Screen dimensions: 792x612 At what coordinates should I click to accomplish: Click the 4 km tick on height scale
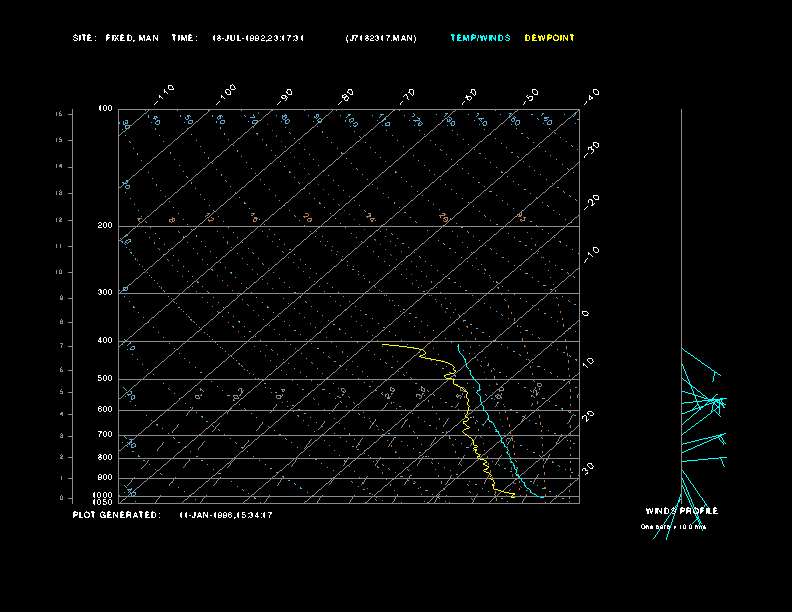pyautogui.click(x=62, y=415)
